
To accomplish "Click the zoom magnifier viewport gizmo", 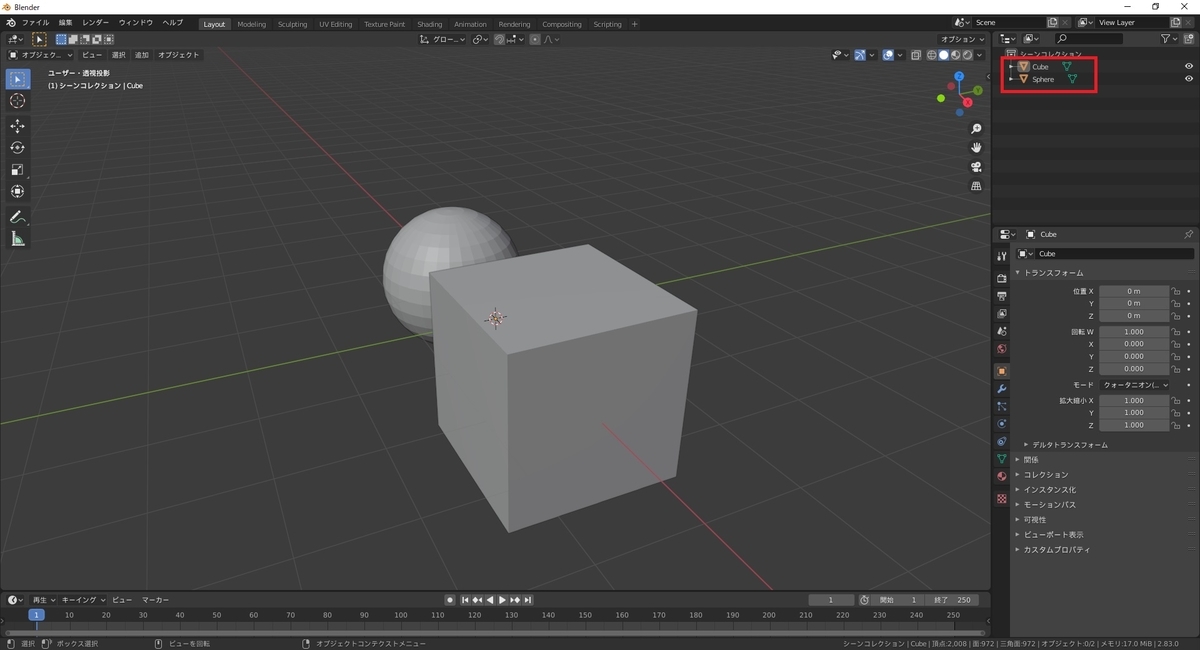I will point(976,129).
